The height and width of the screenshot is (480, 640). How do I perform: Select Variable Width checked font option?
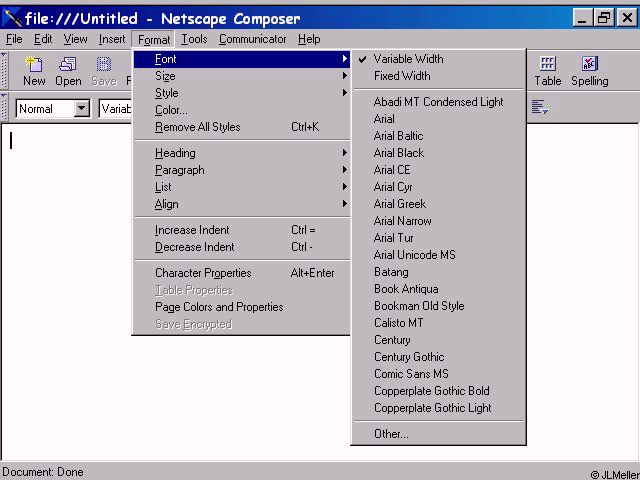[x=438, y=59]
